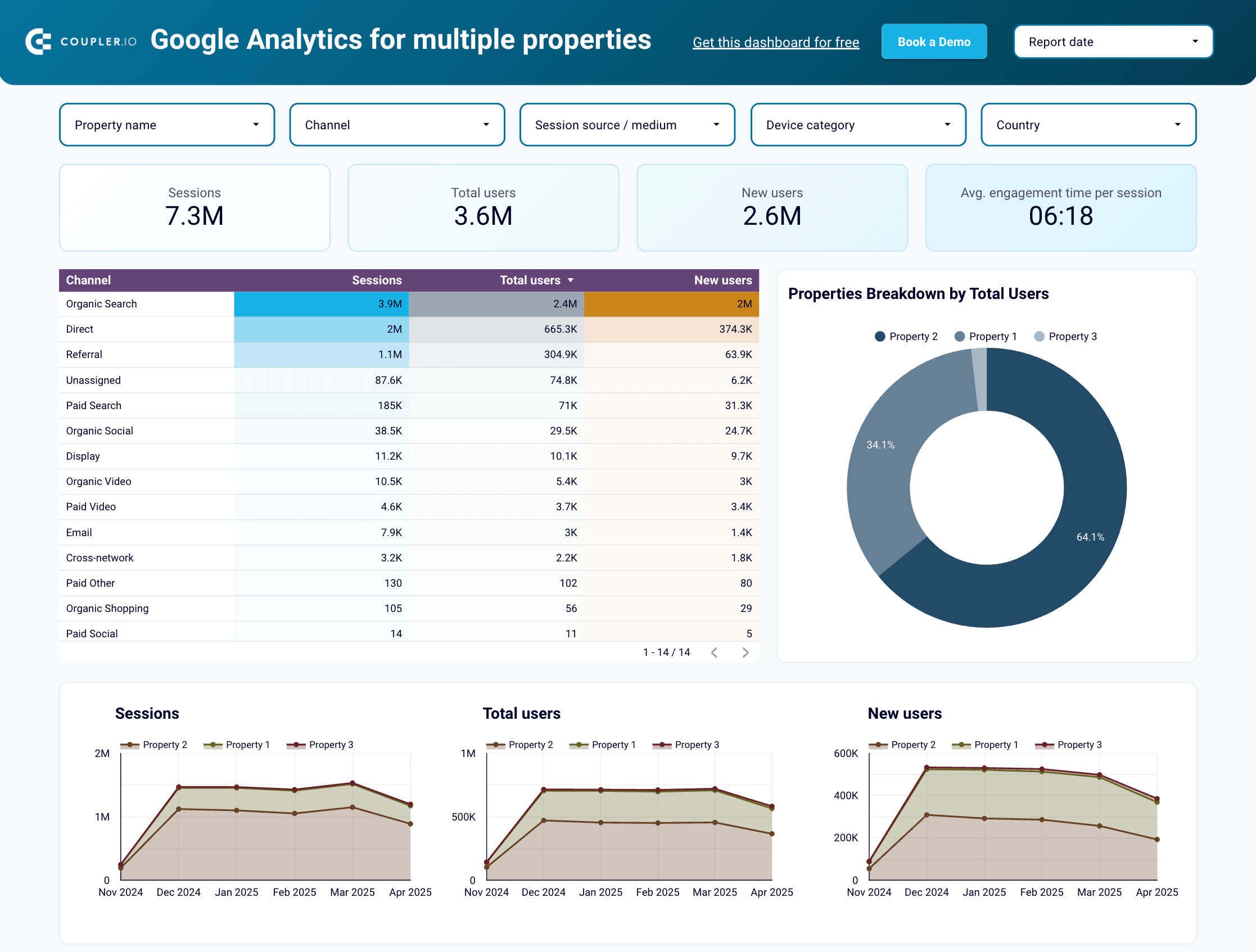The image size is (1256, 952).
Task: Click the Coupler.io logo
Action: tap(80, 42)
